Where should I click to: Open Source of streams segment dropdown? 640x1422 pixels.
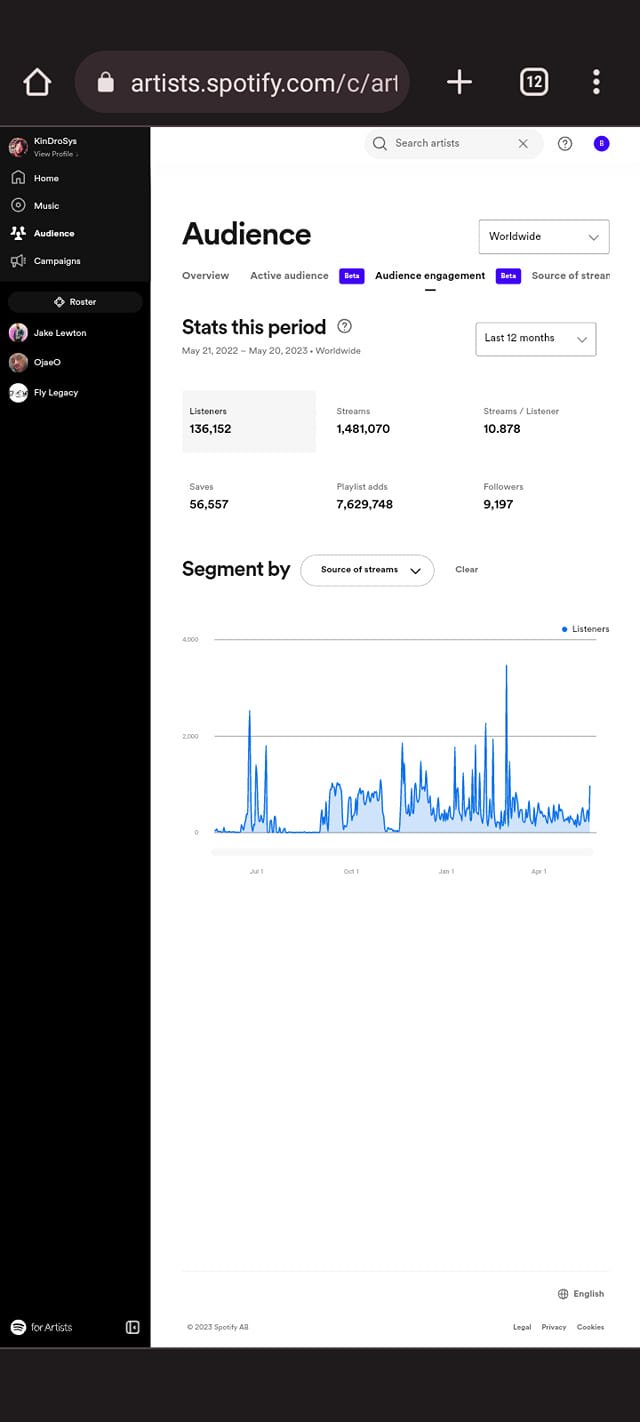pos(367,570)
